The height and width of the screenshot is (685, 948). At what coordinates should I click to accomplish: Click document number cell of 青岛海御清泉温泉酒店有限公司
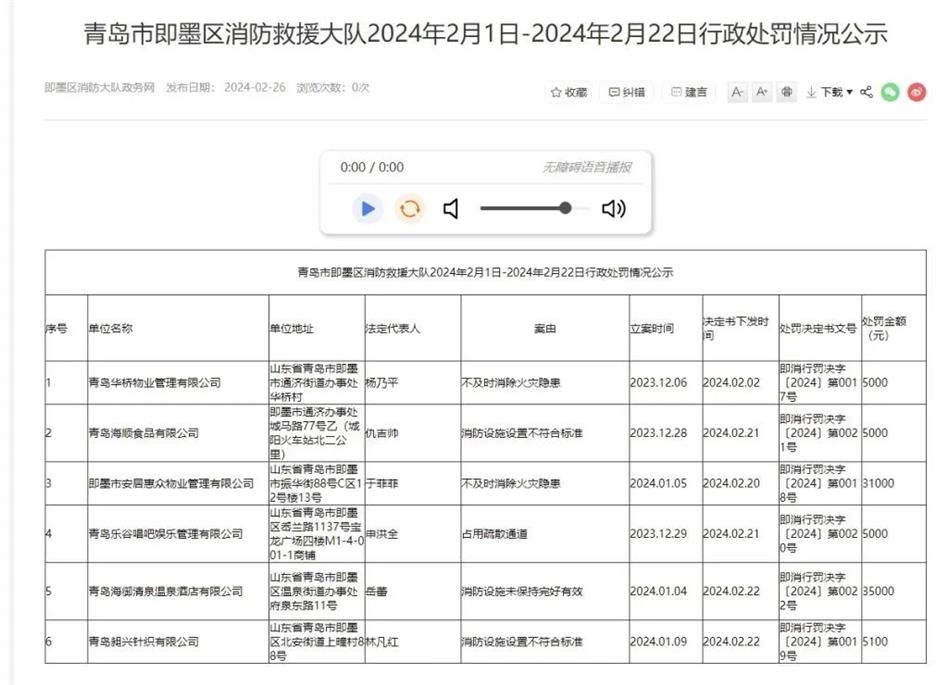coord(819,591)
